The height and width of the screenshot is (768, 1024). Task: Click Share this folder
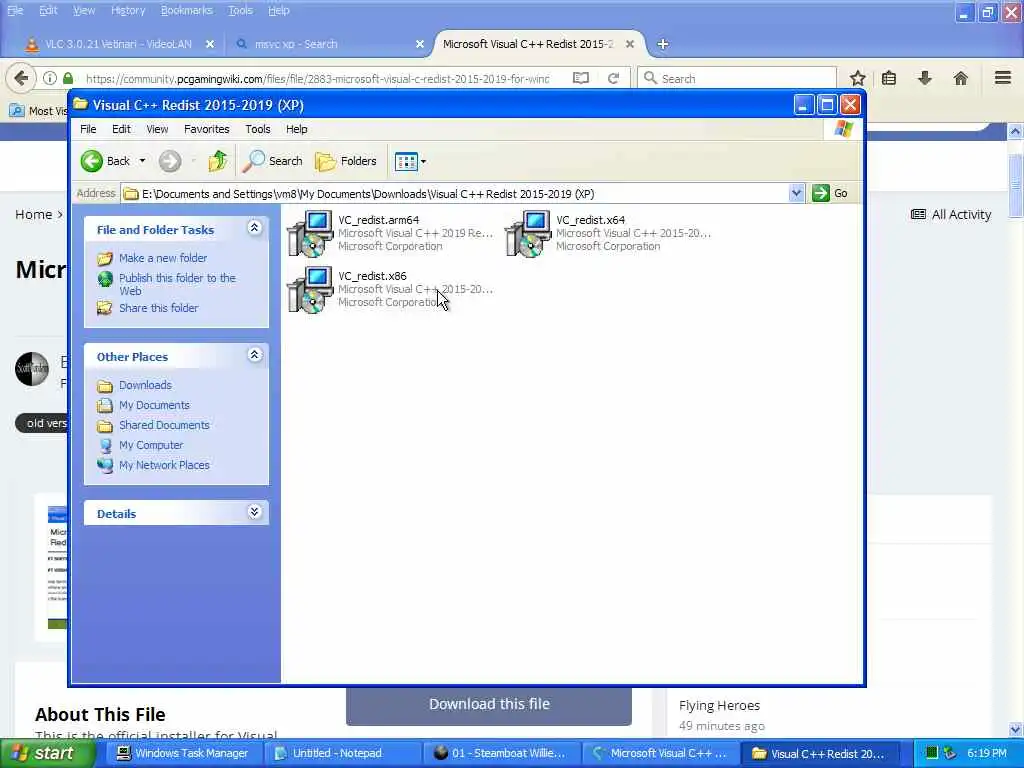158,308
